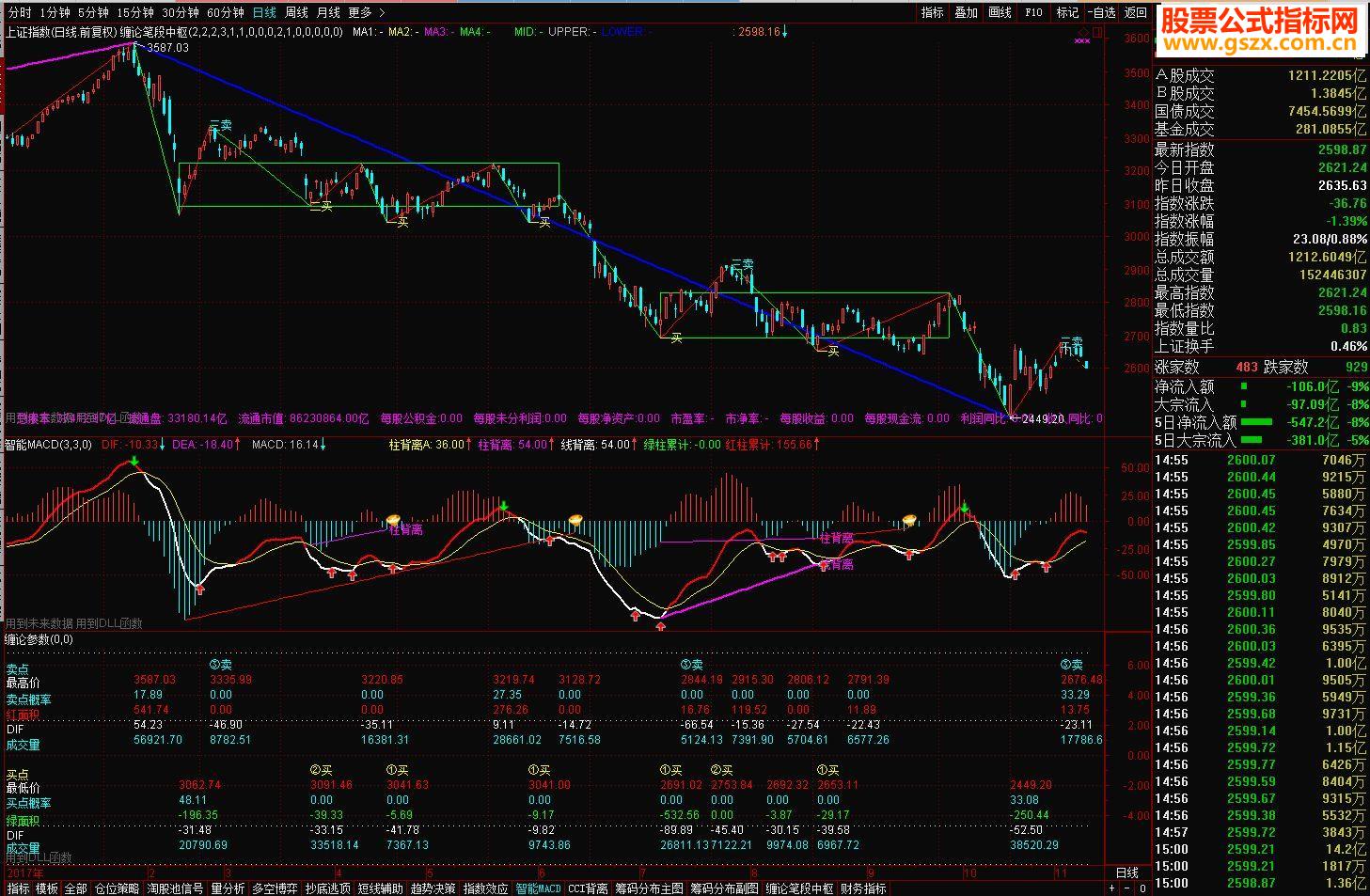The width and height of the screenshot is (1370, 896).
Task: Select the 15分钟 period
Action: tap(134, 12)
